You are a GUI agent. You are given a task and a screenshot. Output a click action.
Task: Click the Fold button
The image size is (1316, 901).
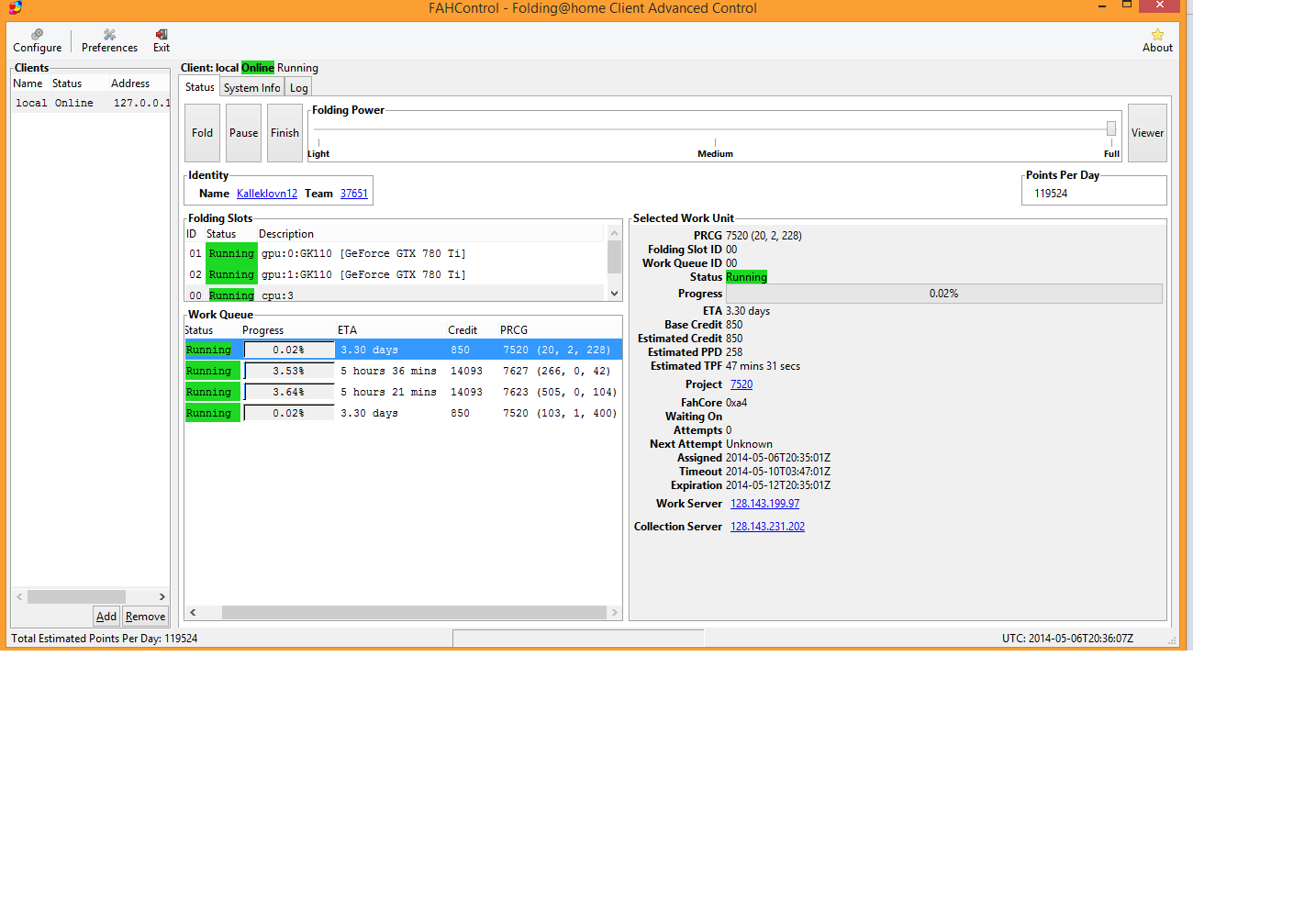(202, 133)
